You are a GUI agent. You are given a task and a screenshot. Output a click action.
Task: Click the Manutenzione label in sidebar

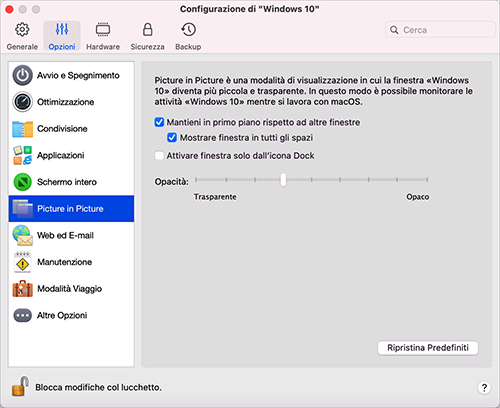(x=64, y=262)
